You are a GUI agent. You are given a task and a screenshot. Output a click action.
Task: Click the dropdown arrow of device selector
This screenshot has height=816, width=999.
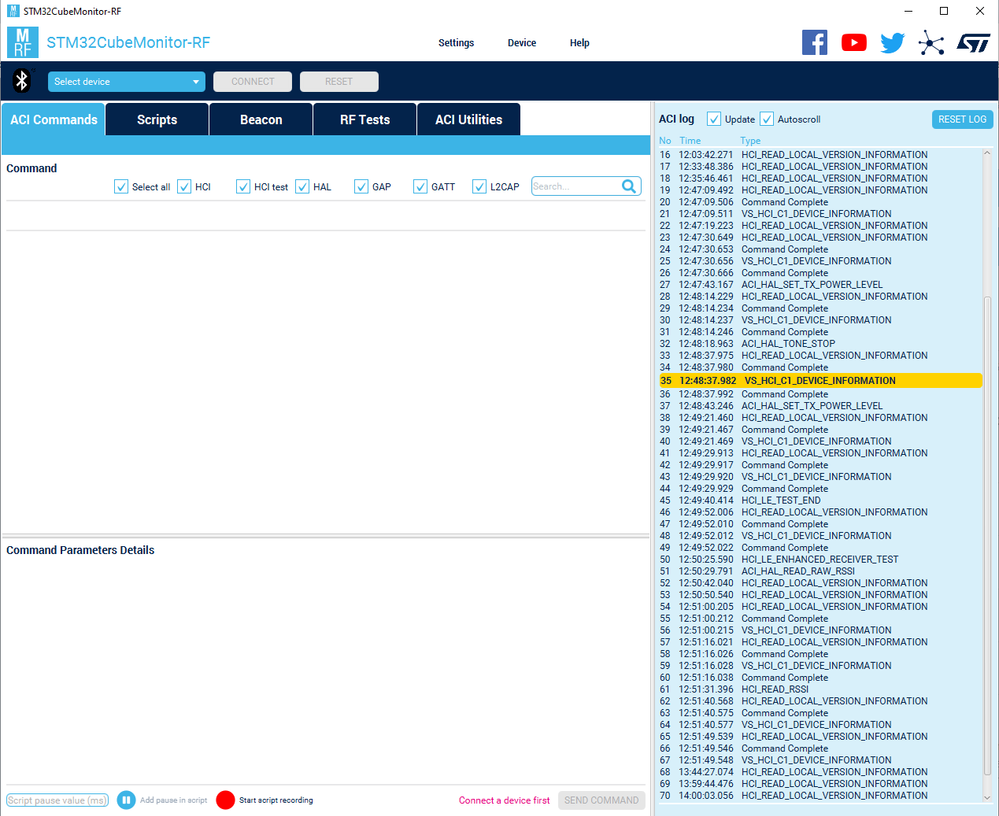pos(196,82)
